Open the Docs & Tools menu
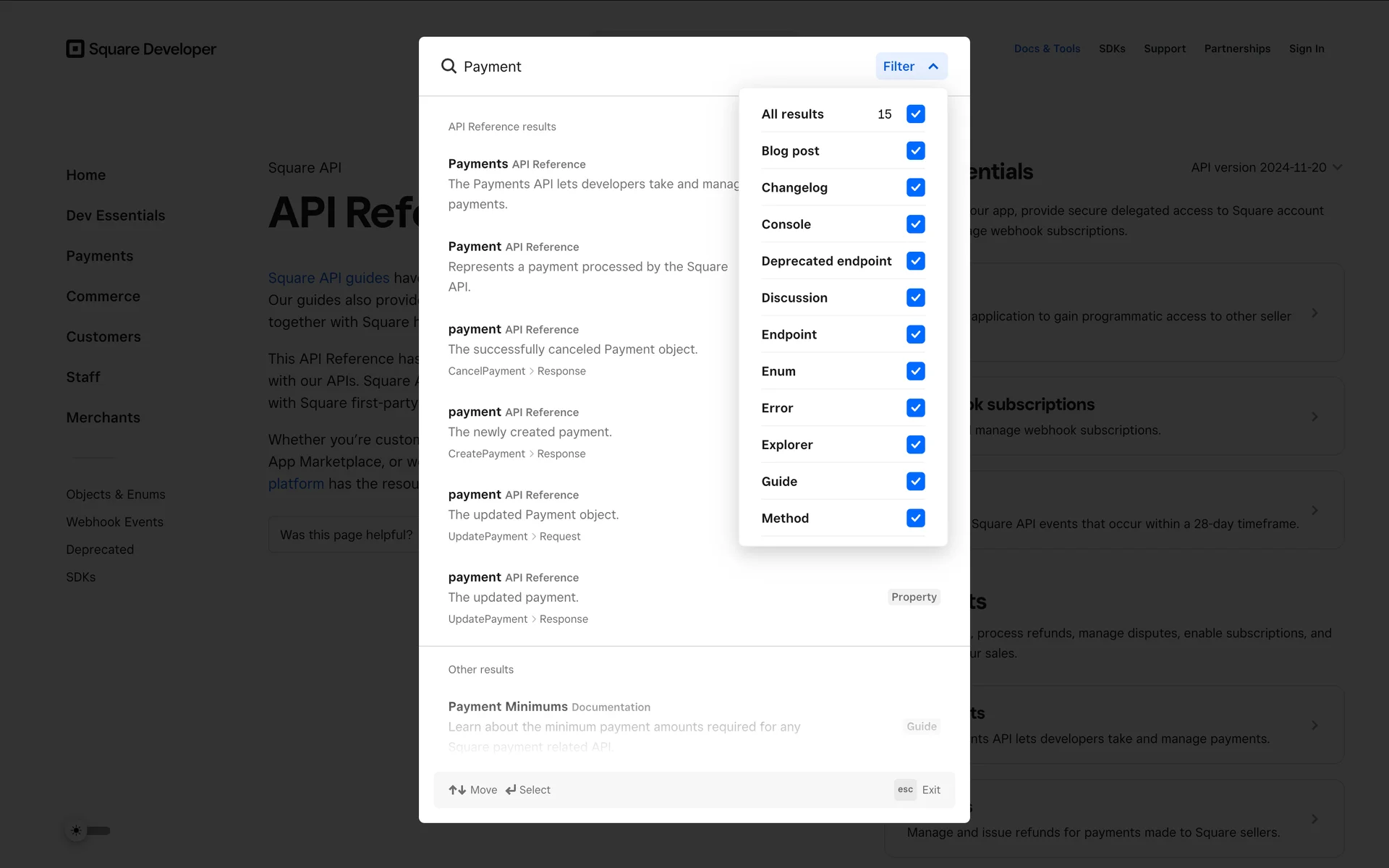Screen dimensions: 1389x868 coord(1047,48)
